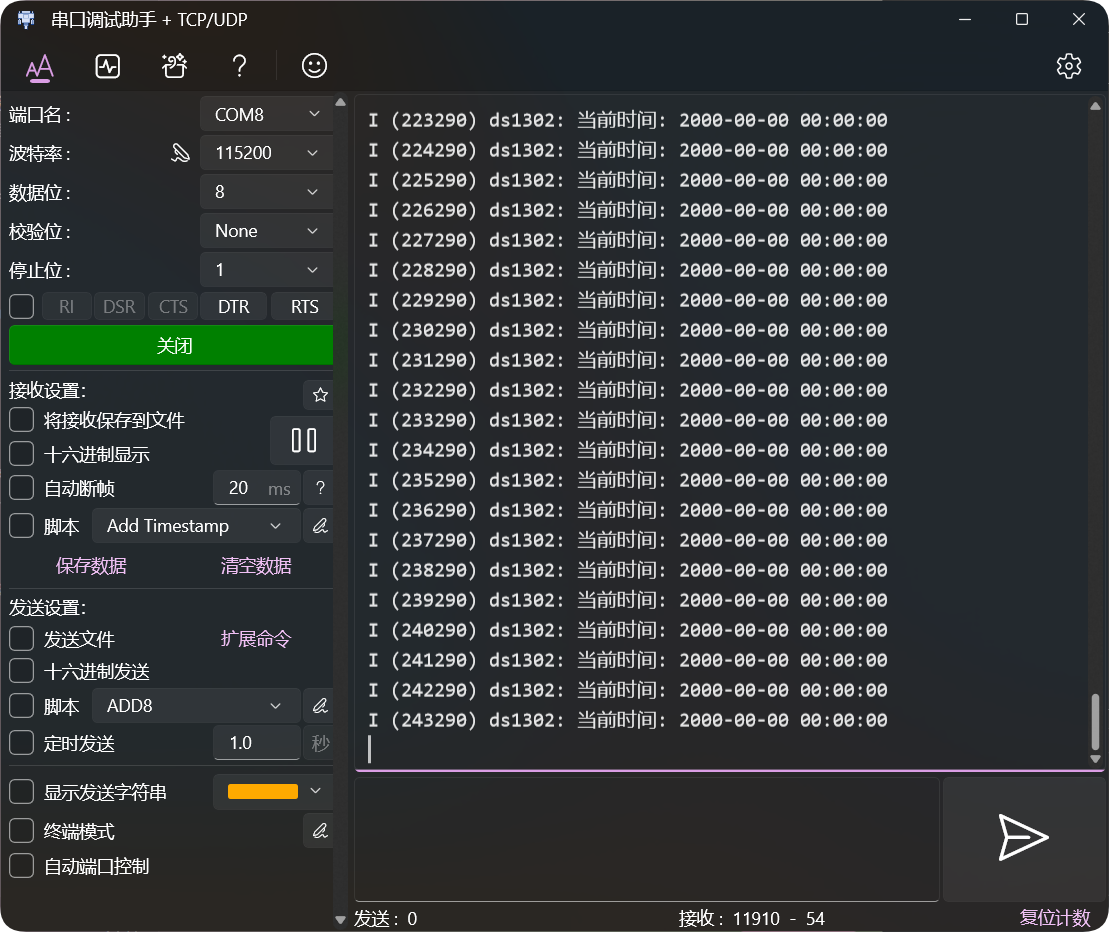Click the RI indicator button
Image resolution: width=1109 pixels, height=932 pixels.
point(66,306)
